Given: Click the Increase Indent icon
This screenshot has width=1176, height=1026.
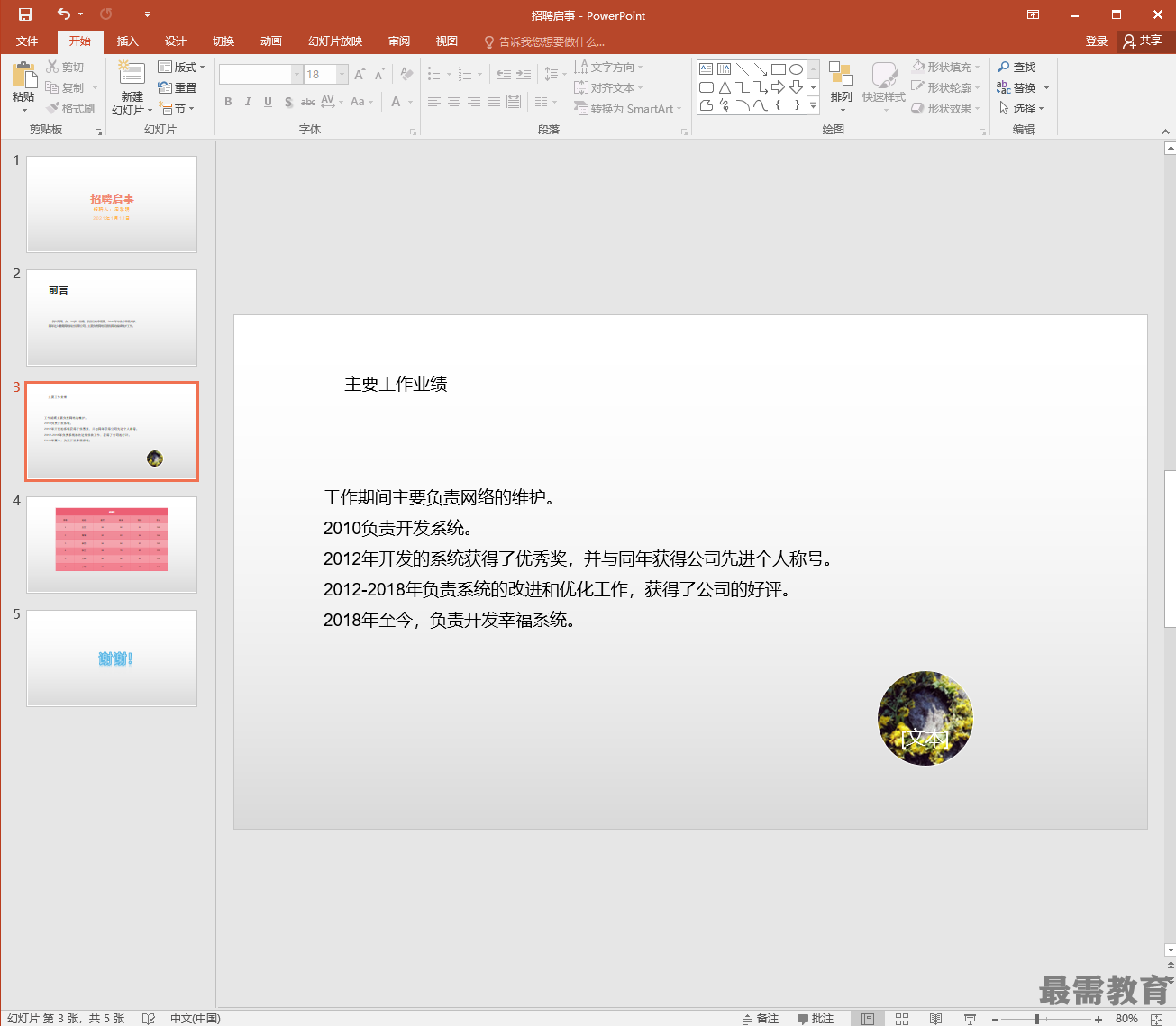Looking at the screenshot, I should pos(524,74).
